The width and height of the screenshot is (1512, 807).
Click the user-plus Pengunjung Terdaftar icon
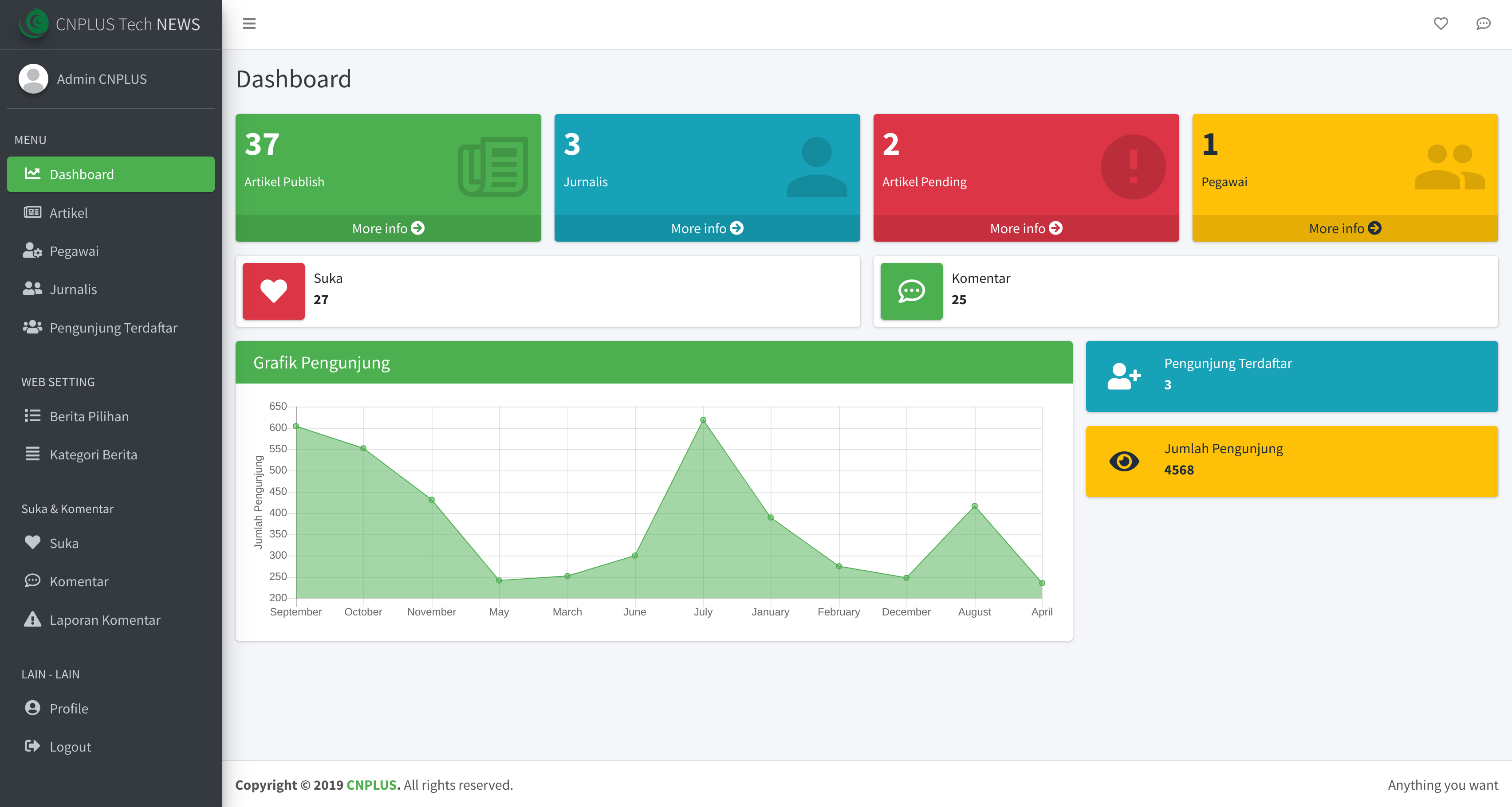tap(1123, 376)
